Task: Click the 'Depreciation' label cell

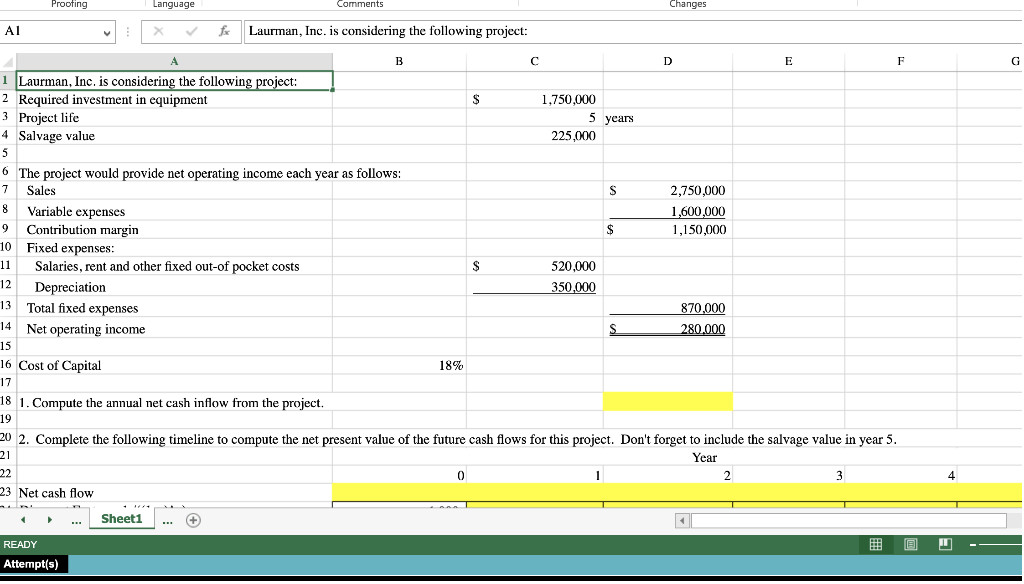Action: click(x=174, y=287)
